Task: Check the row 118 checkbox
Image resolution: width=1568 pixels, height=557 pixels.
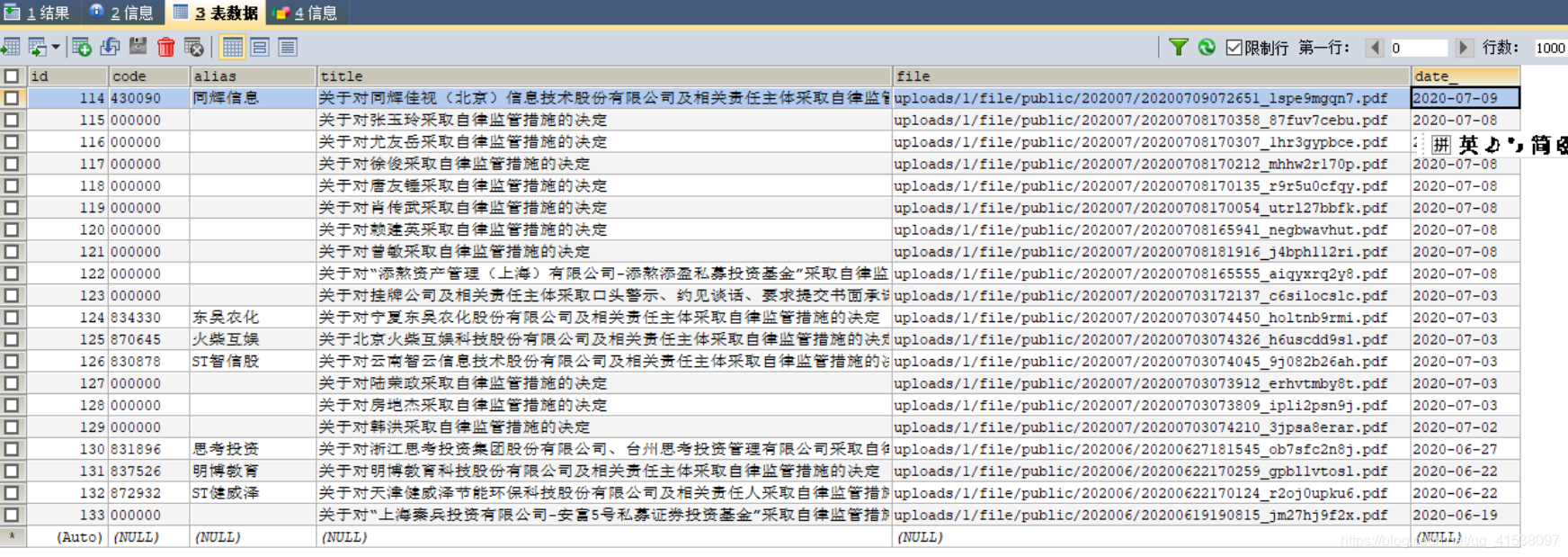Action: pos(12,185)
